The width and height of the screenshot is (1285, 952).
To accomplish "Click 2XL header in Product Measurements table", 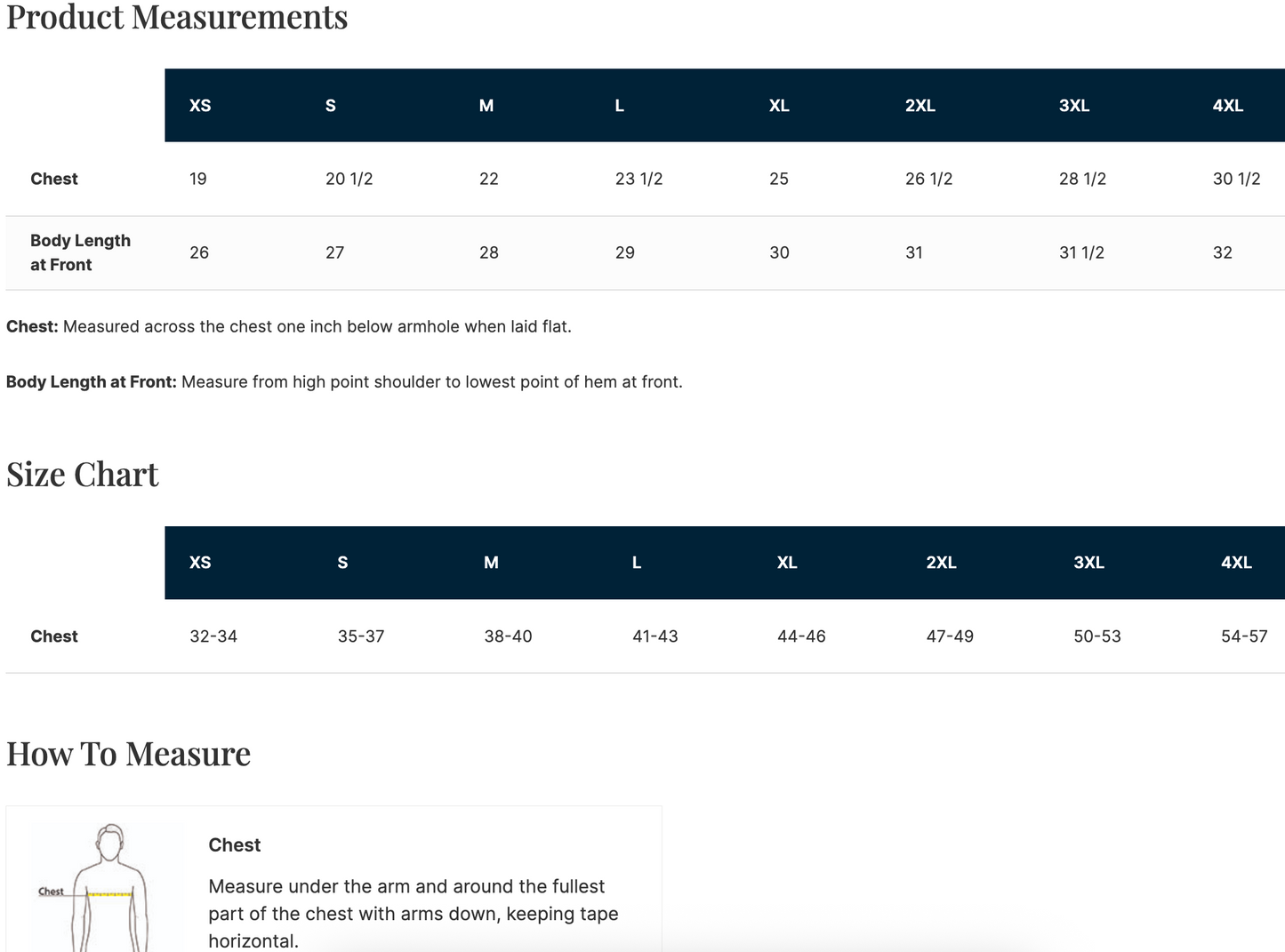I will click(x=920, y=106).
